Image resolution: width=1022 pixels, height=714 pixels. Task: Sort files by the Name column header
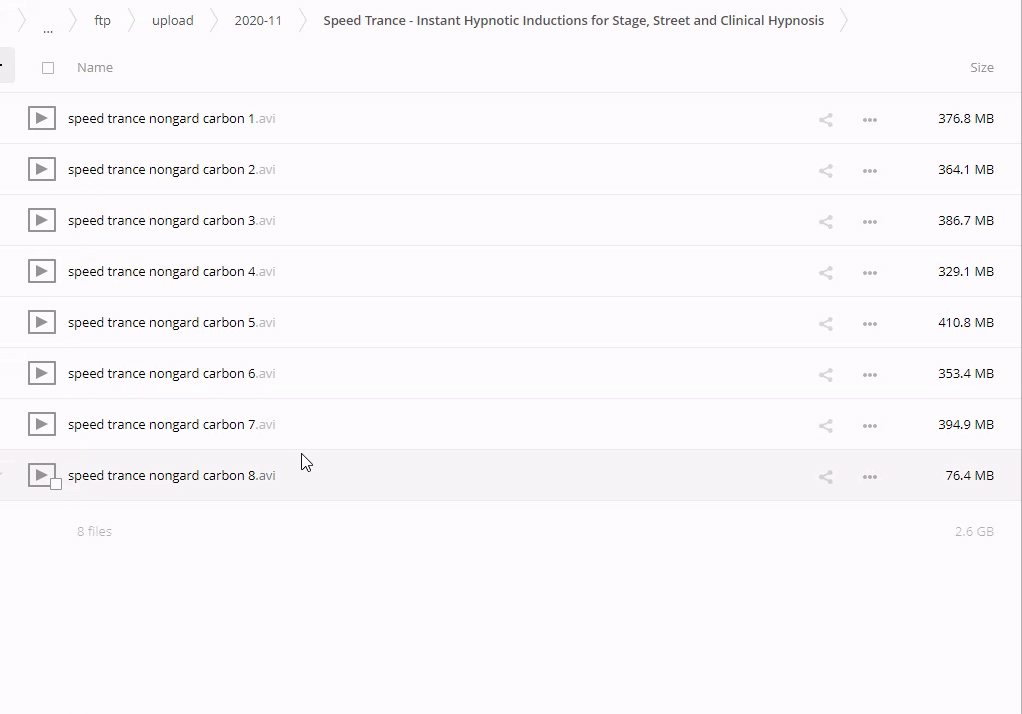pyautogui.click(x=95, y=68)
